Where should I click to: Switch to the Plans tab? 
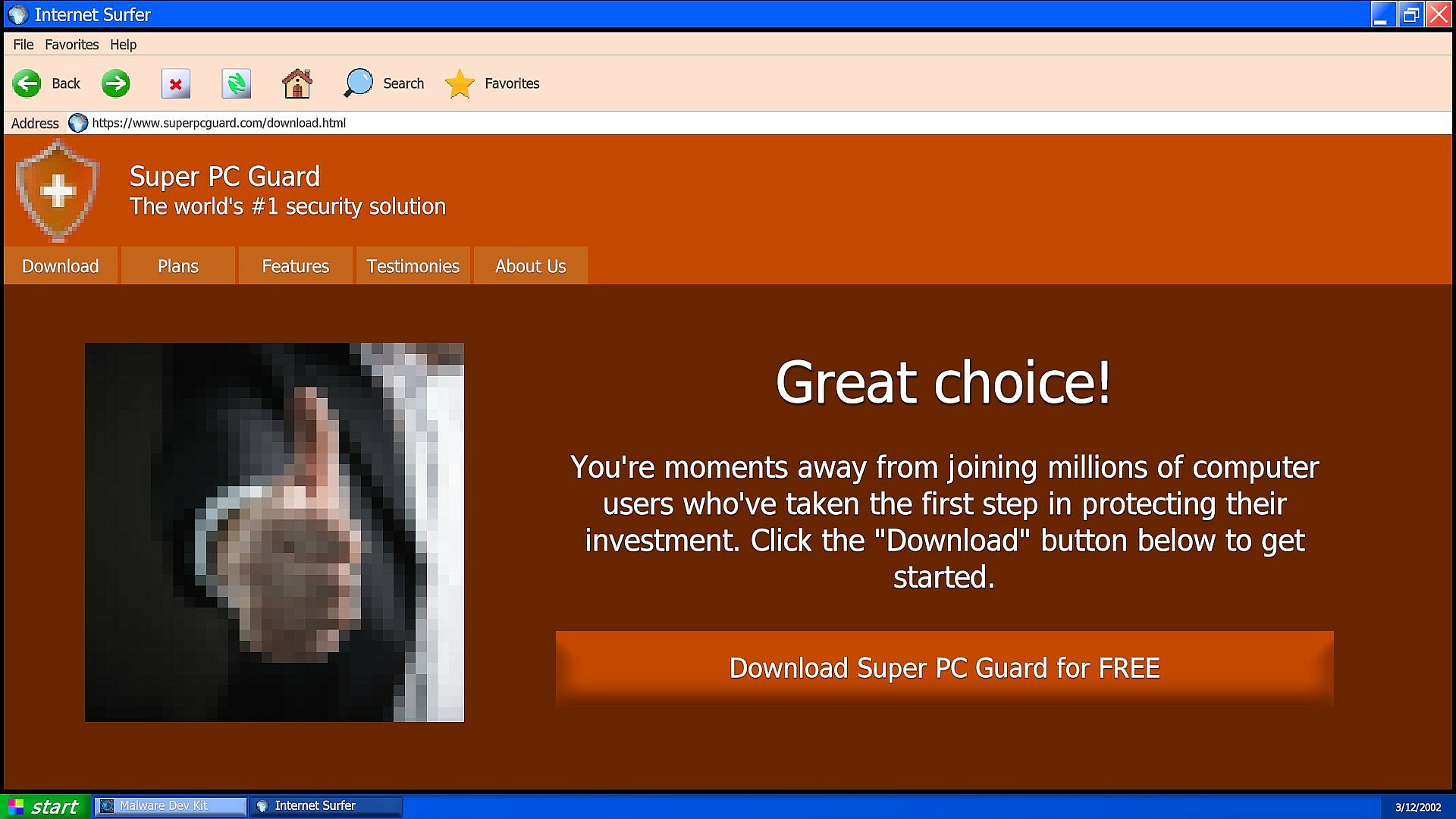pyautogui.click(x=177, y=266)
